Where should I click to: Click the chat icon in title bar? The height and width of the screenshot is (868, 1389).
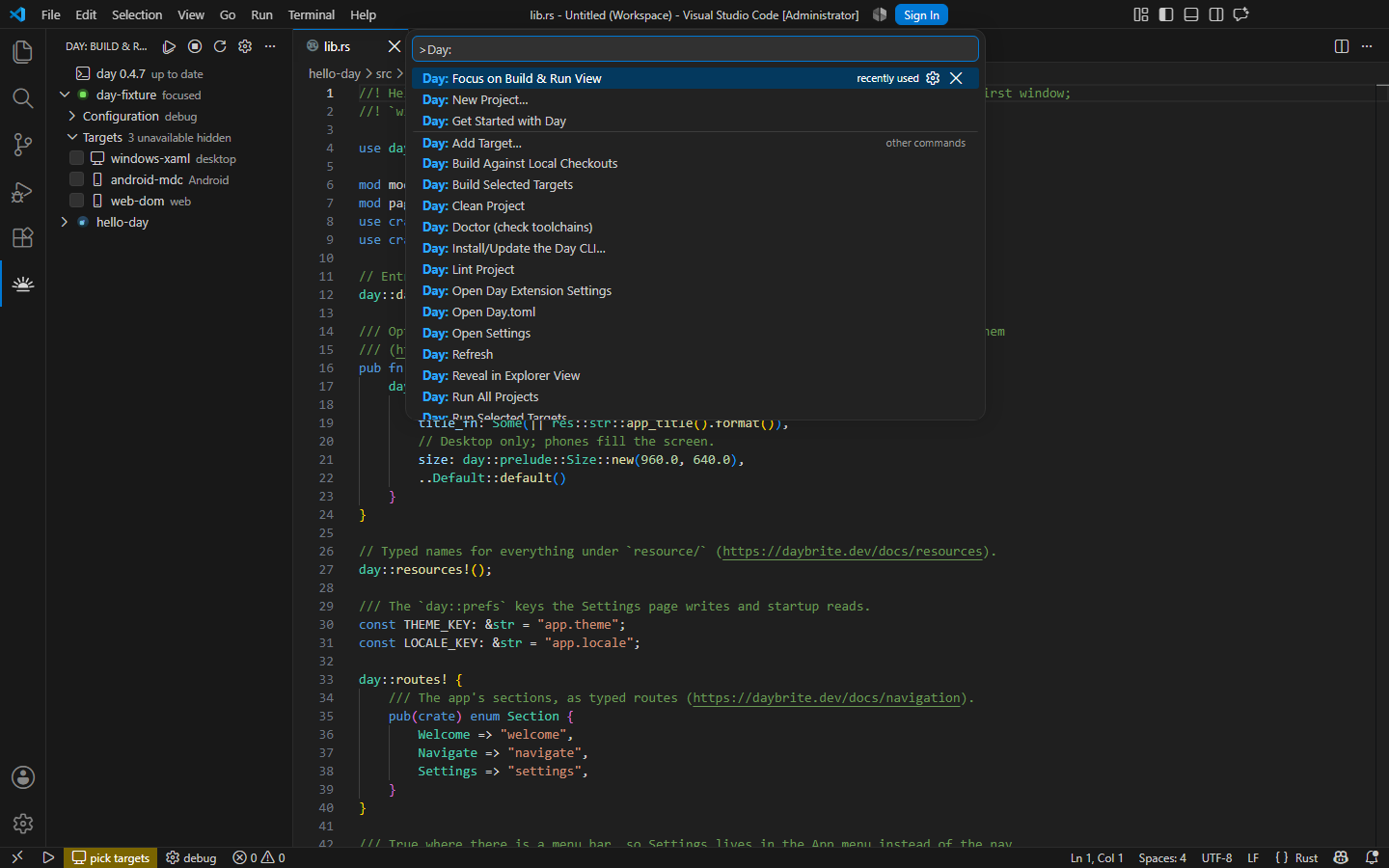(x=1241, y=14)
